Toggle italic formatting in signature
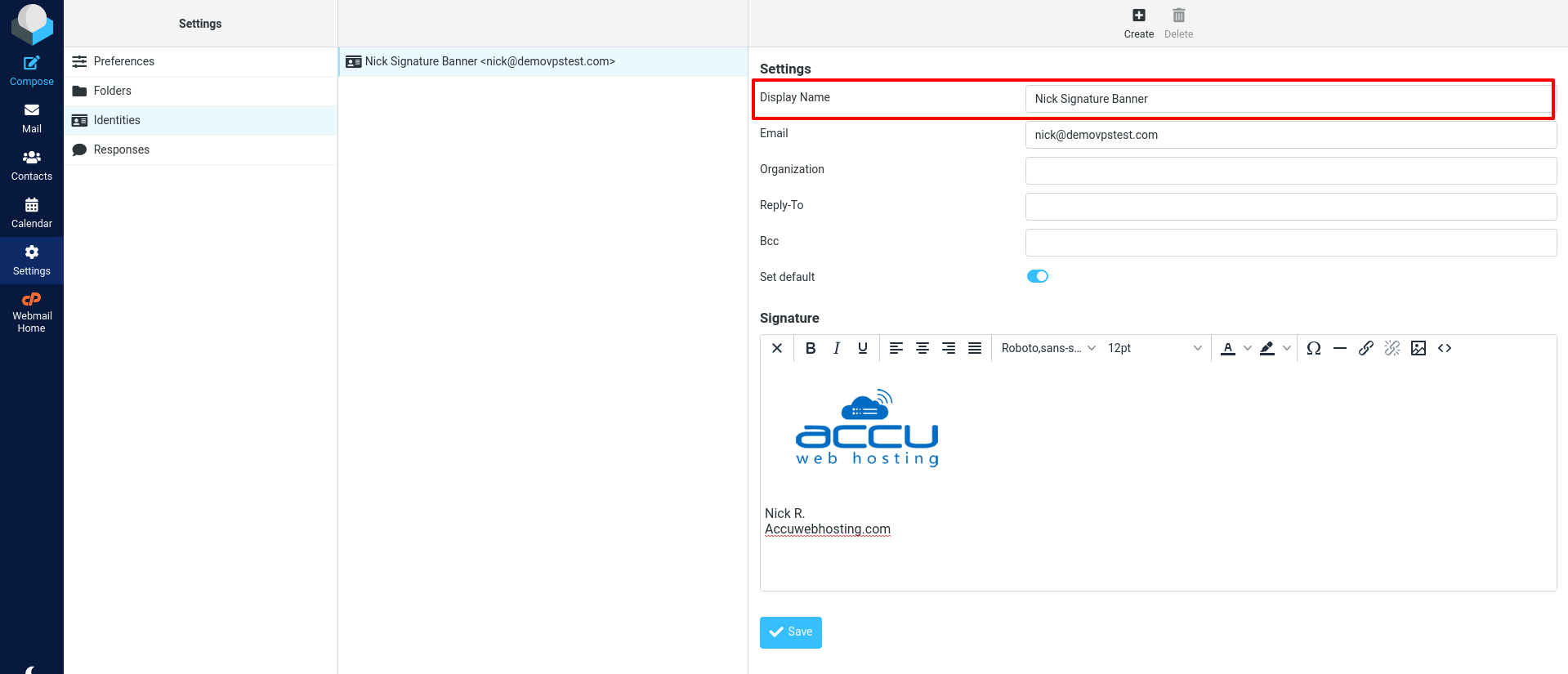Screen dimensions: 1568x674 click(x=837, y=348)
